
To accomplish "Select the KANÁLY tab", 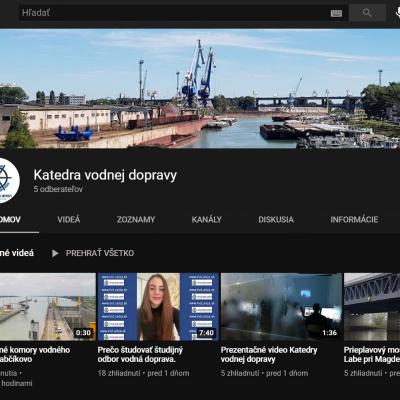I will click(x=207, y=219).
